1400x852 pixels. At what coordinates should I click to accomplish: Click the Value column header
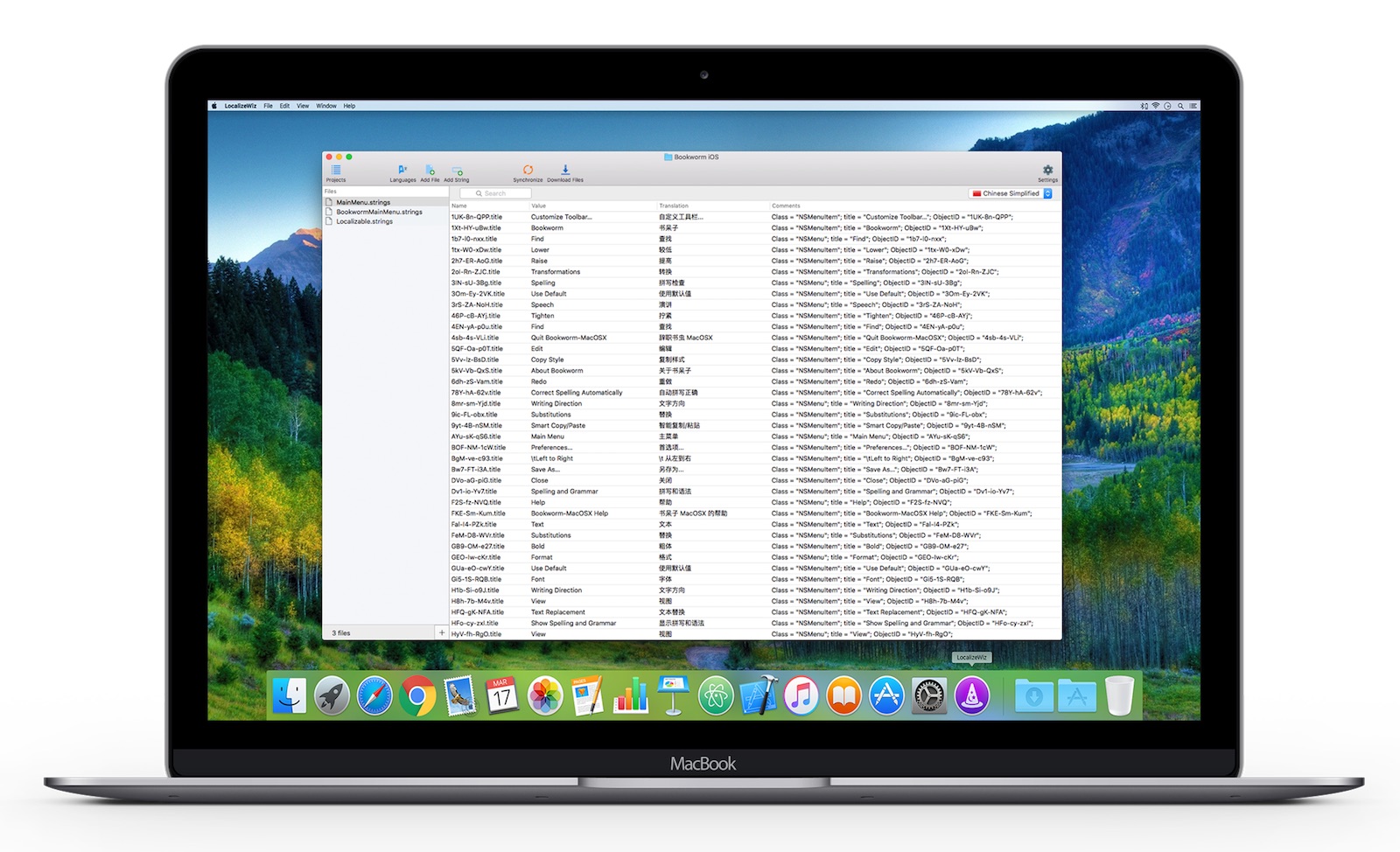[x=538, y=206]
